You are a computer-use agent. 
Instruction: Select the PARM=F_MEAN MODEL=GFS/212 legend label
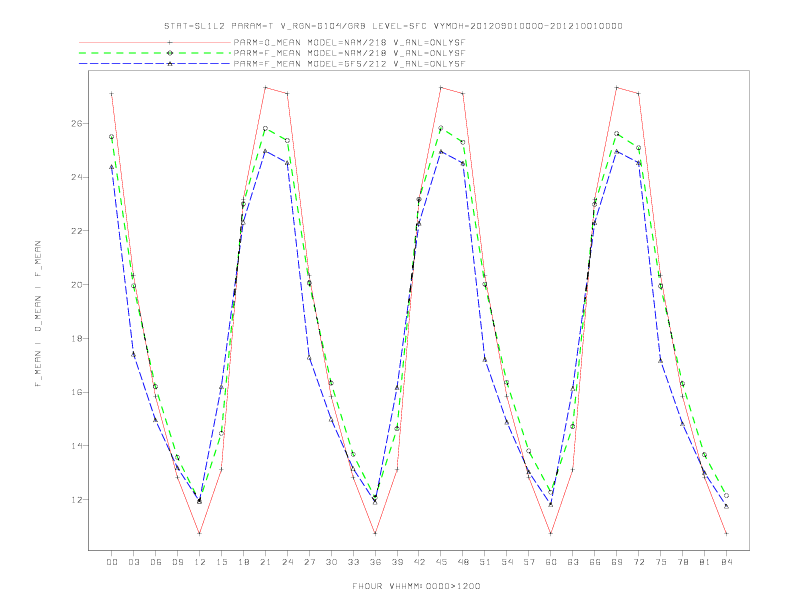pos(349,64)
